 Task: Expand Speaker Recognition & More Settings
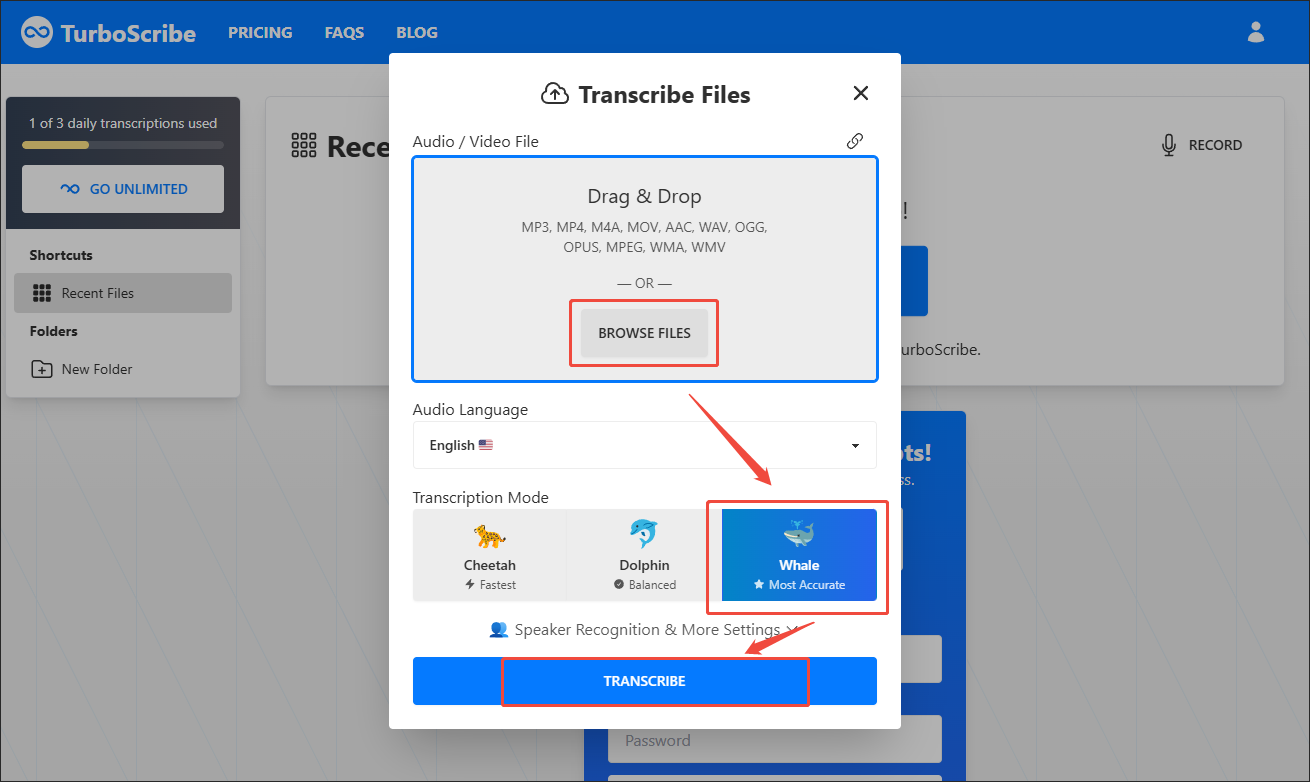click(x=645, y=630)
